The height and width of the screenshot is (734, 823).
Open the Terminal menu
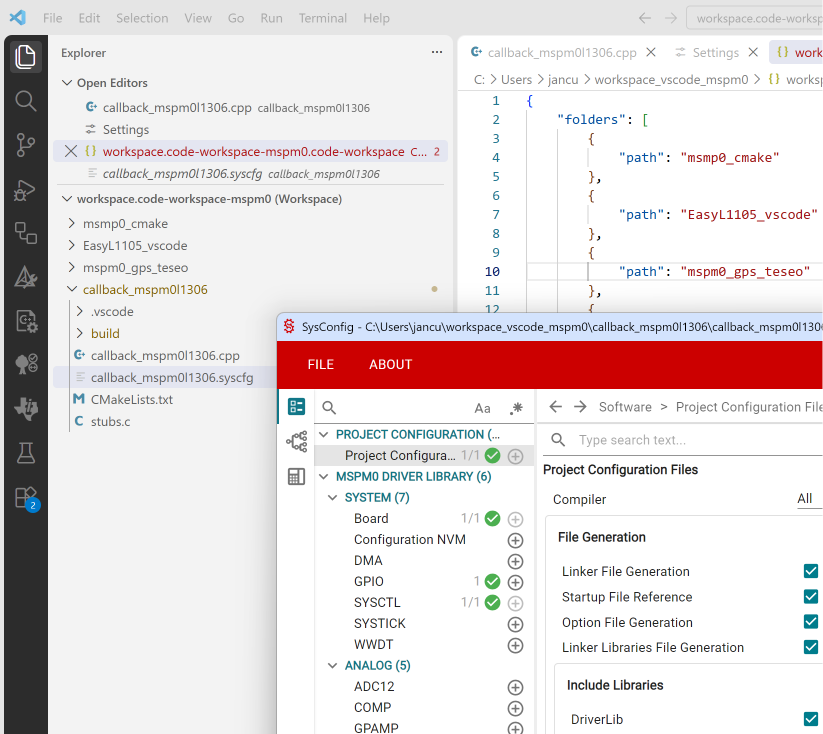click(323, 18)
